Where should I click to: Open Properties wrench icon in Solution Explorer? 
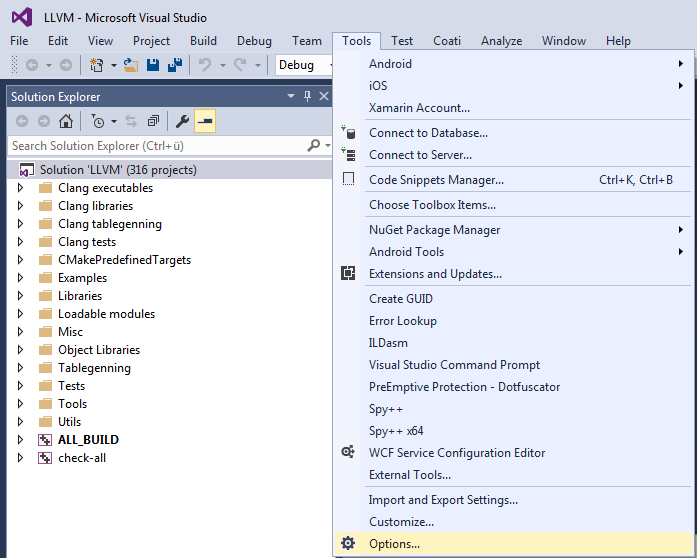(182, 121)
